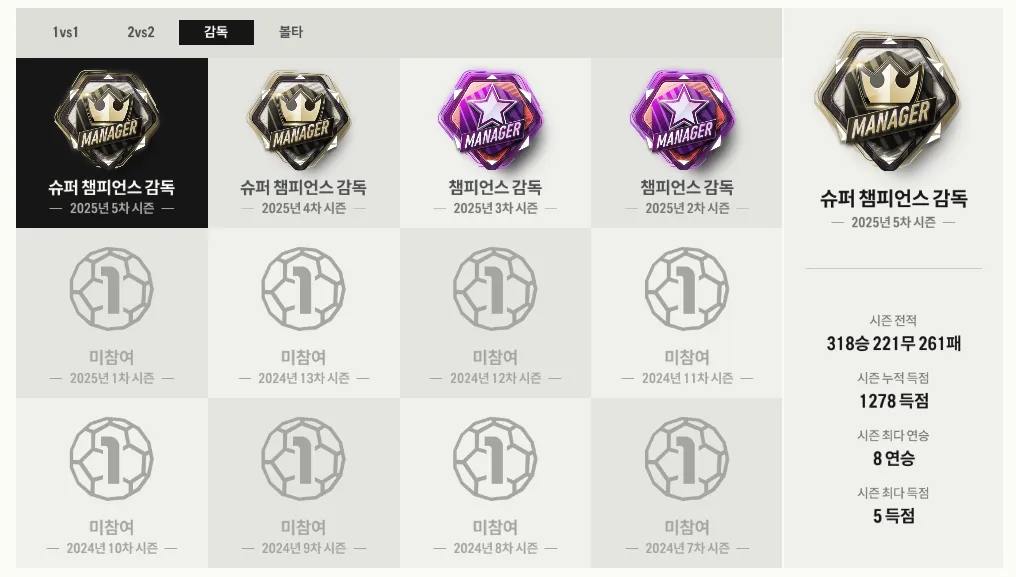Click the 2024년 9차 시즌 ball emblem
Screen dimensions: 1016x577
point(303,459)
